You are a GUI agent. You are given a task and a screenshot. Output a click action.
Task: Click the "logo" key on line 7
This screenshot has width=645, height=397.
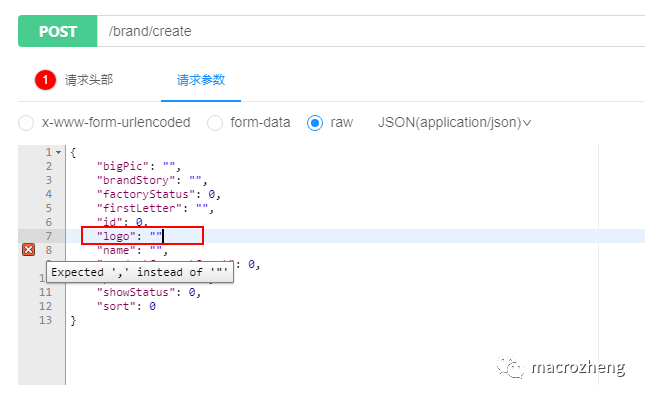click(116, 236)
